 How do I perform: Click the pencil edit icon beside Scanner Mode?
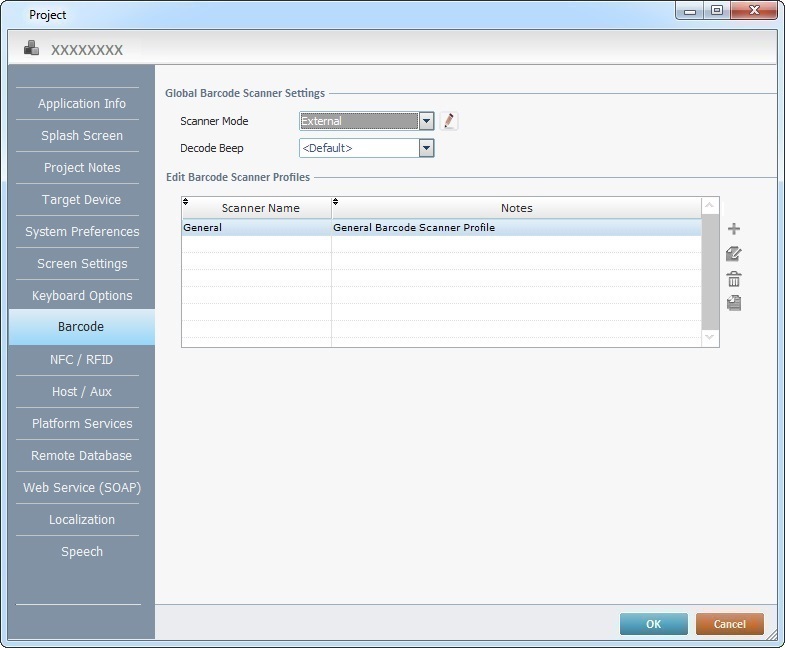[449, 121]
